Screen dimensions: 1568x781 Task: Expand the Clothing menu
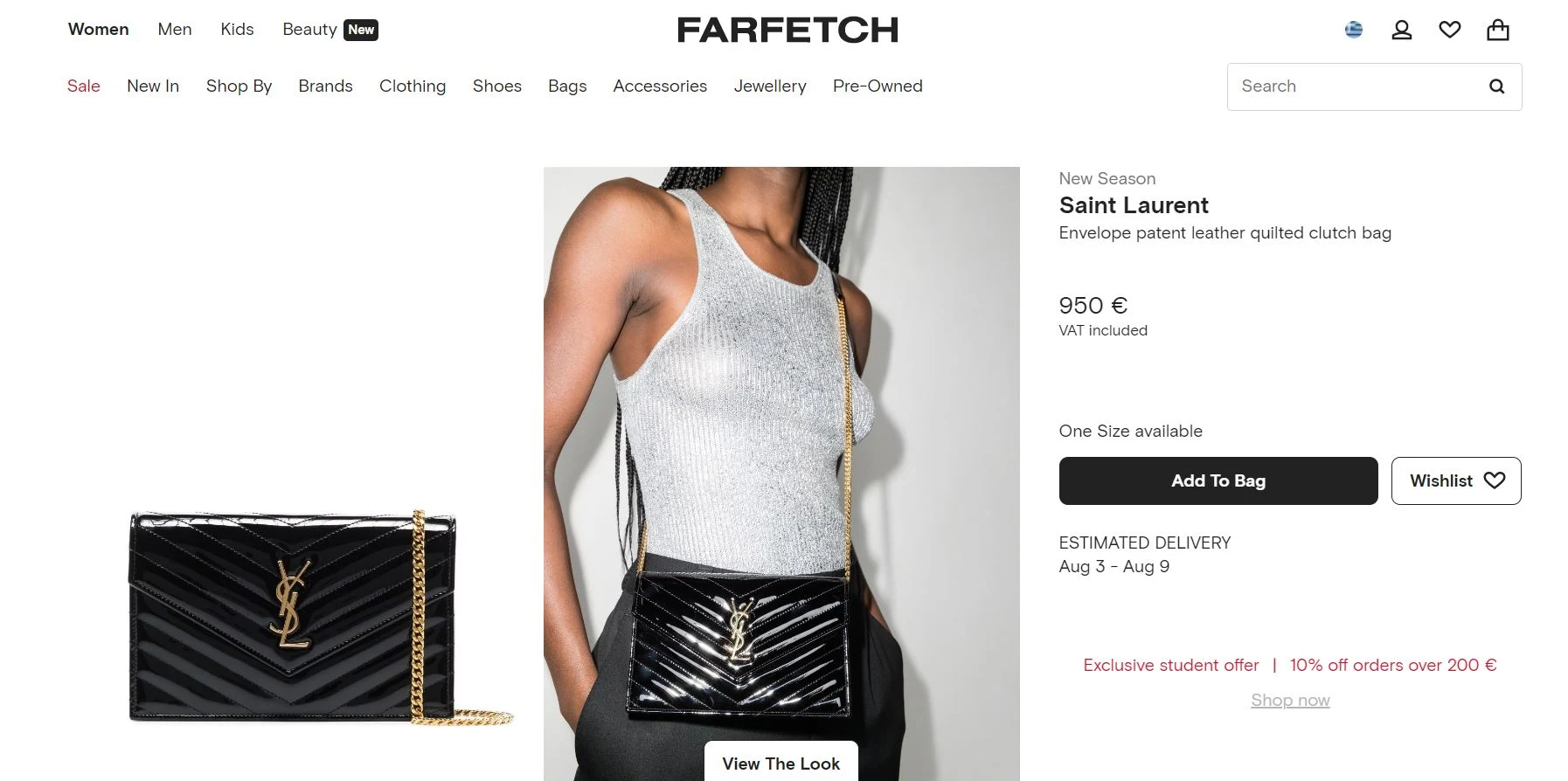point(413,86)
